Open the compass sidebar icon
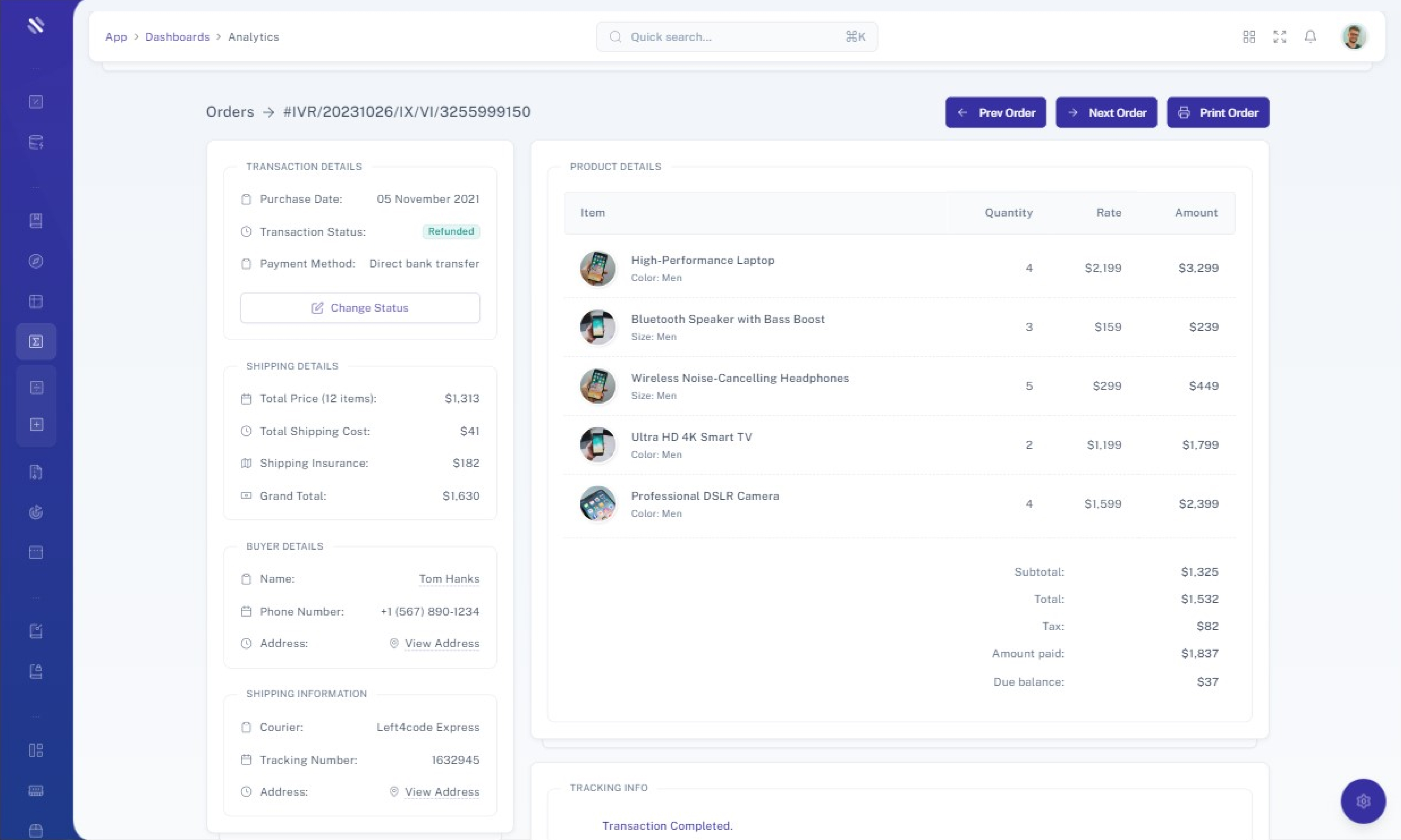The image size is (1401, 840). (36, 261)
